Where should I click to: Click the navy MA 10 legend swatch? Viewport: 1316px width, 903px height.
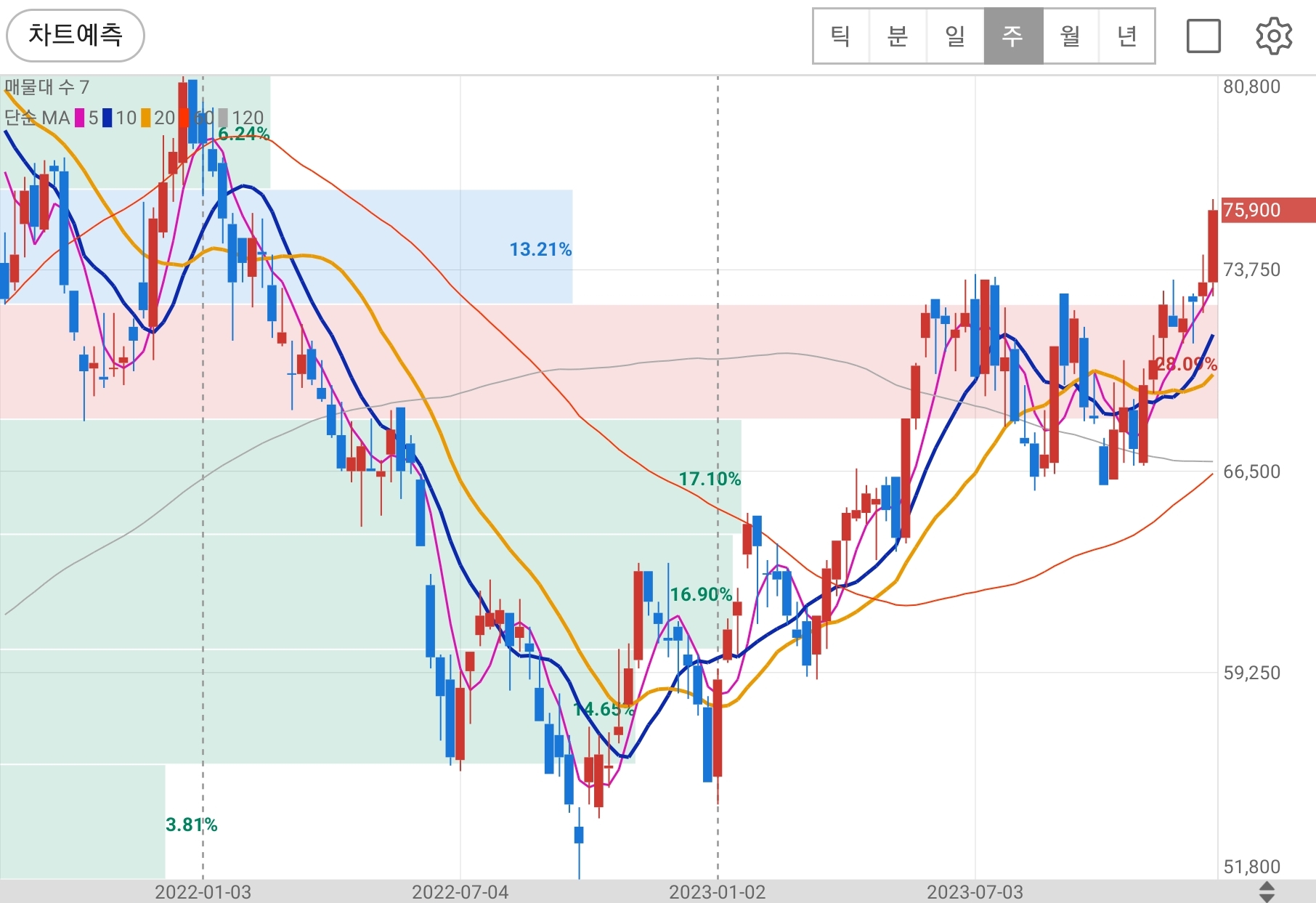(107, 118)
